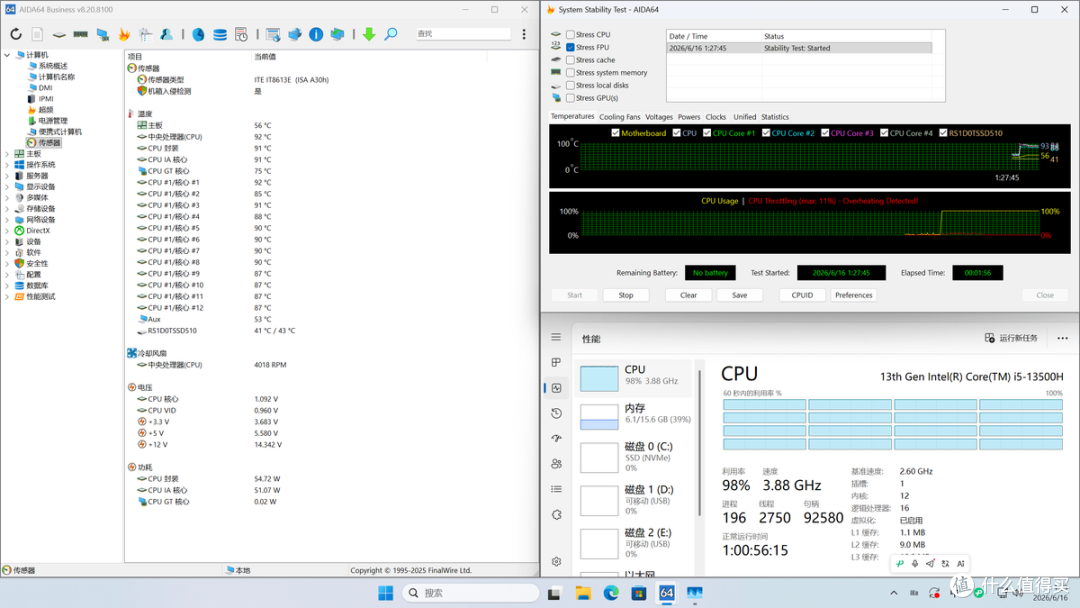Open the Report page icon in AIDA64 toolbar
The image size is (1080, 608).
tap(37, 34)
